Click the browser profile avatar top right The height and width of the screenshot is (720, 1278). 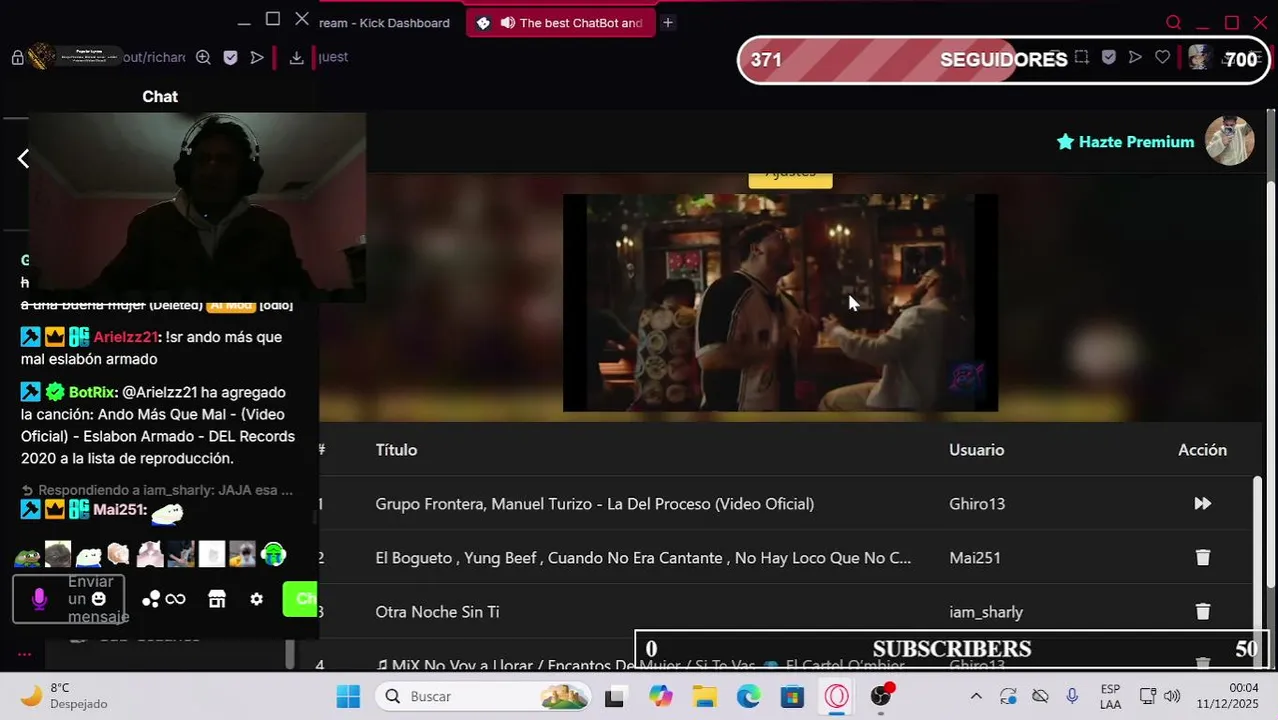1200,58
